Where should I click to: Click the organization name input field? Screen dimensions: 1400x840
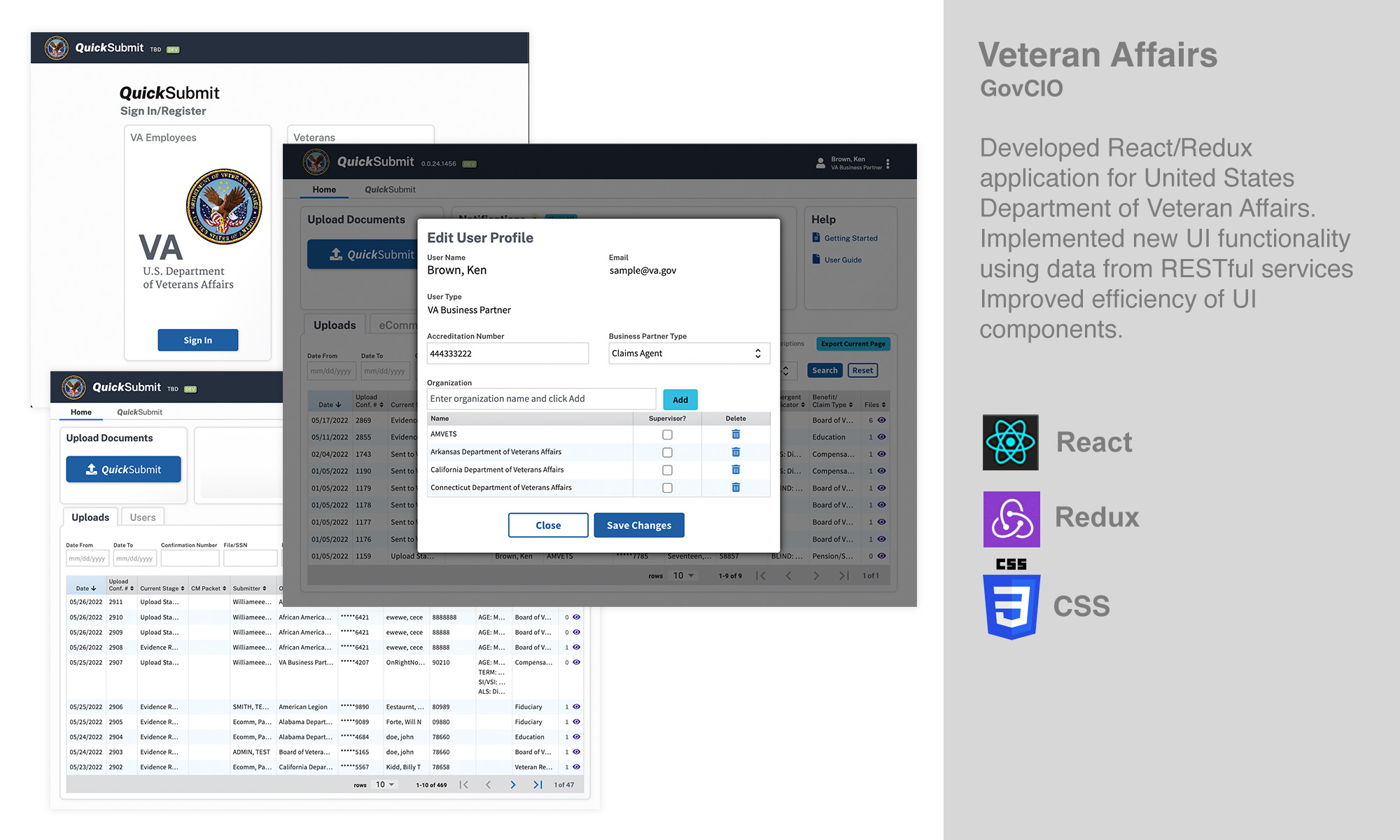(x=541, y=399)
